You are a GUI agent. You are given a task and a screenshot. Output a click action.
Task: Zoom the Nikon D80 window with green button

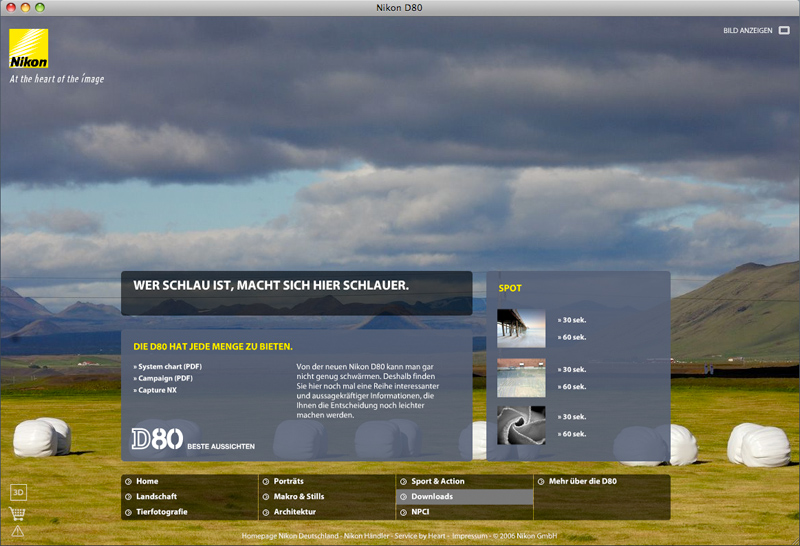(x=40, y=7)
